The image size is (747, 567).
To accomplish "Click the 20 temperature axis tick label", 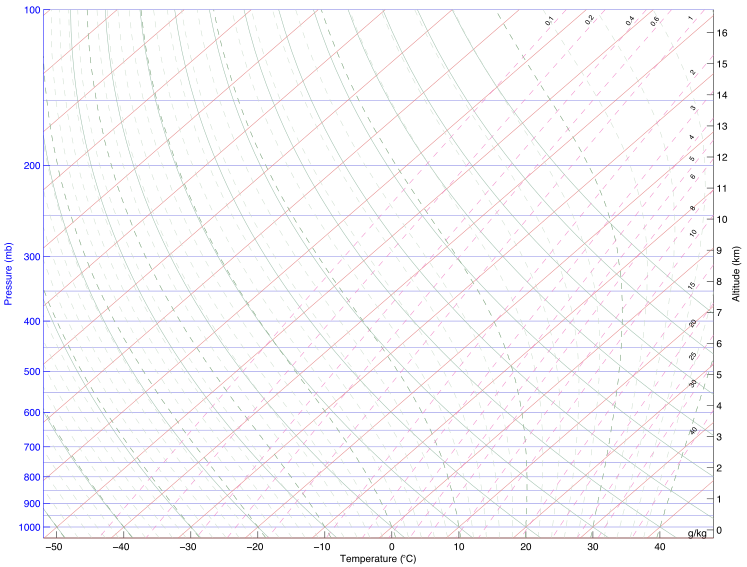I will tap(526, 547).
